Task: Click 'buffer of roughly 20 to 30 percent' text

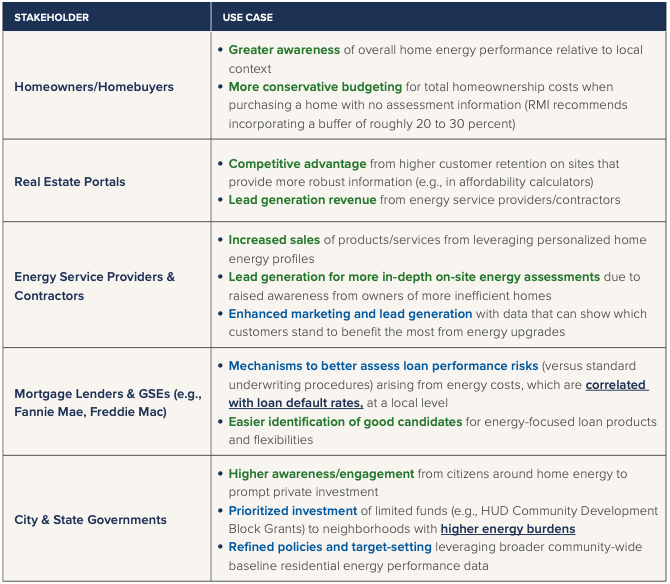Action: point(416,124)
